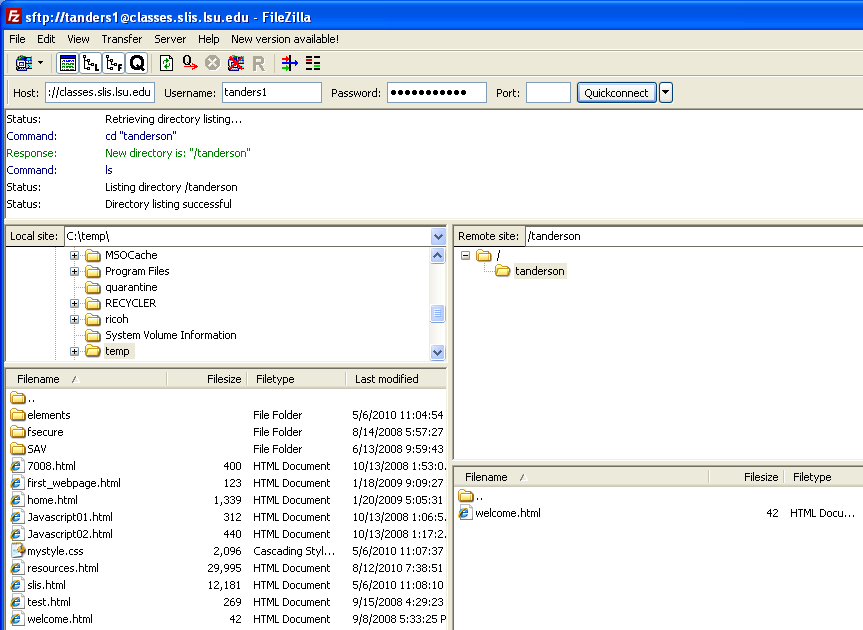Screen dimensions: 863x630
Task: Sort local files by Last modified column
Action: point(386,379)
